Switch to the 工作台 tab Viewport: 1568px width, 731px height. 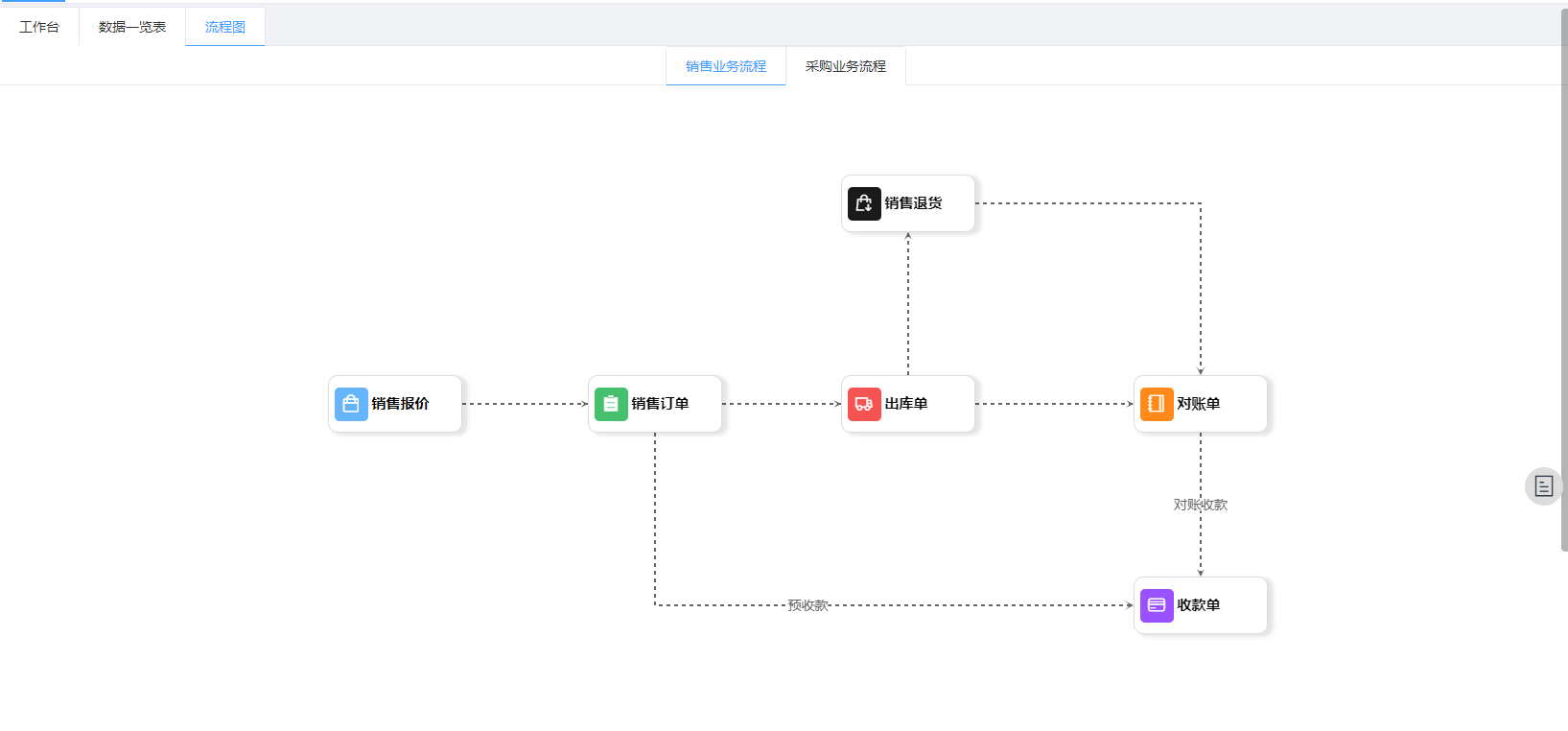pyautogui.click(x=39, y=27)
